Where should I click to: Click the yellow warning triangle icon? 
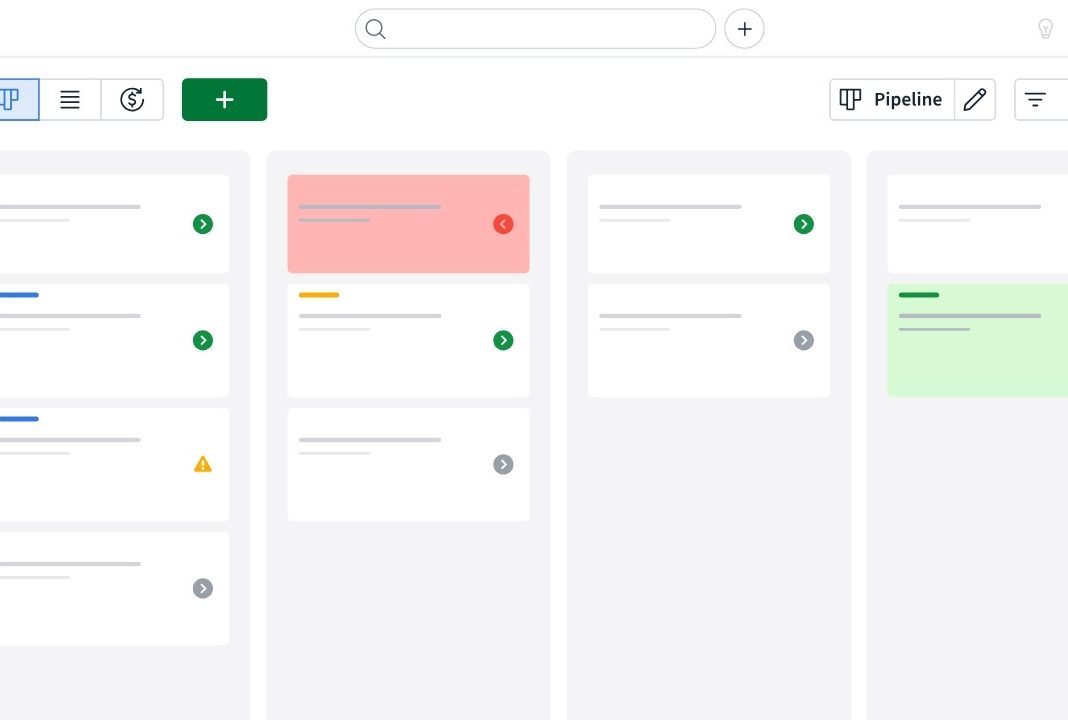click(203, 464)
